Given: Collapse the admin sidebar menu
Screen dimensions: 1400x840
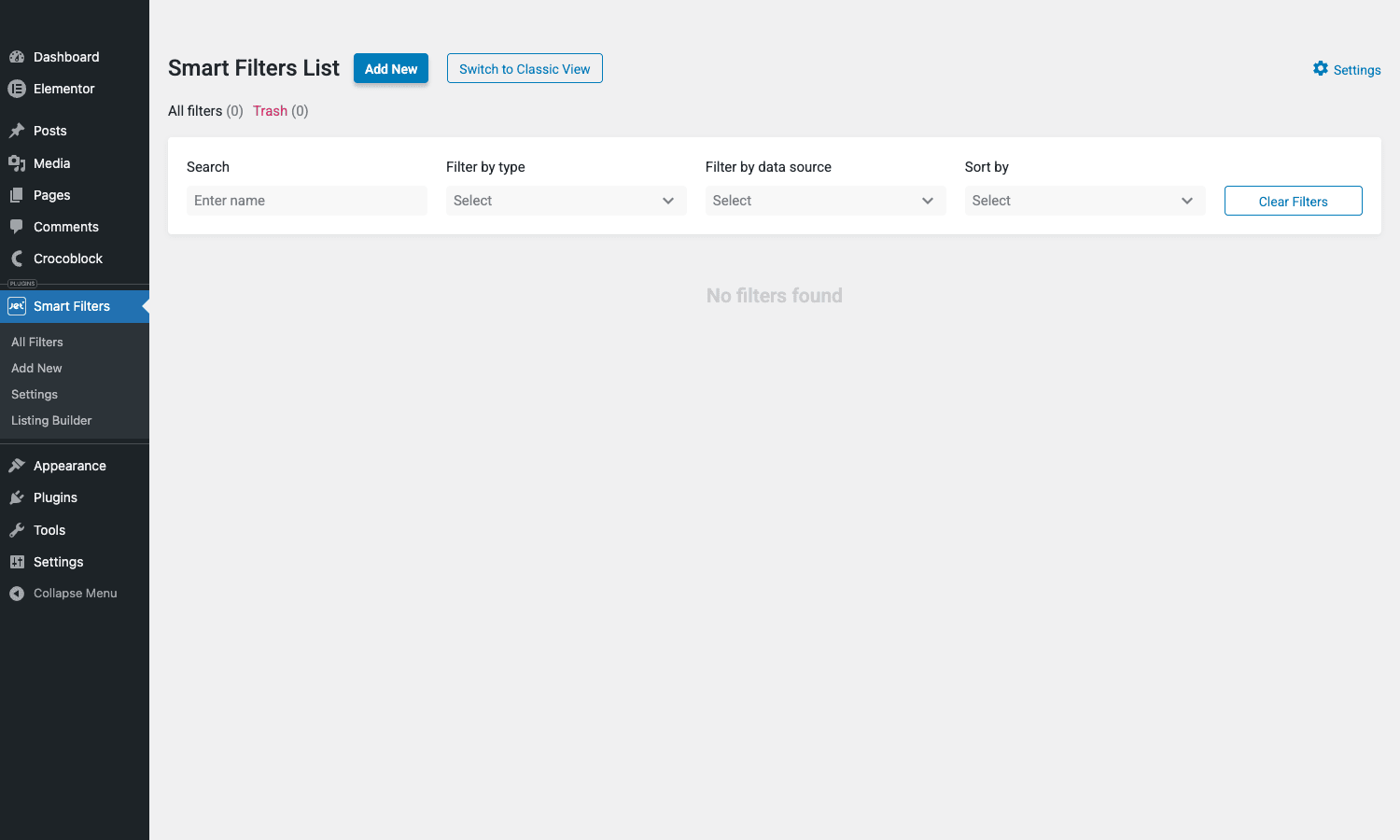Looking at the screenshot, I should 75,594.
